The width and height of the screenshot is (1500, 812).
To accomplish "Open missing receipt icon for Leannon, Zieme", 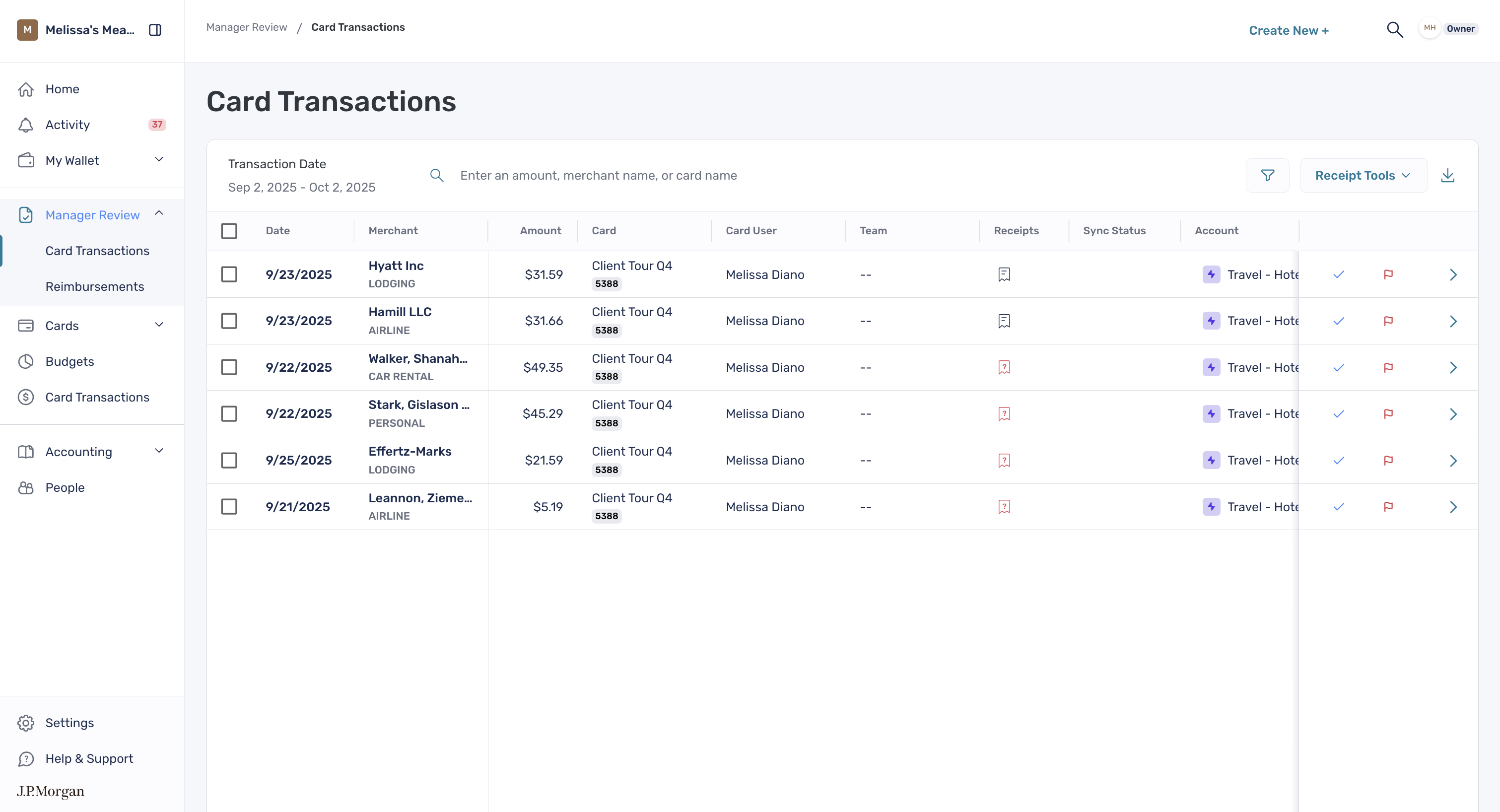I will tap(1004, 506).
